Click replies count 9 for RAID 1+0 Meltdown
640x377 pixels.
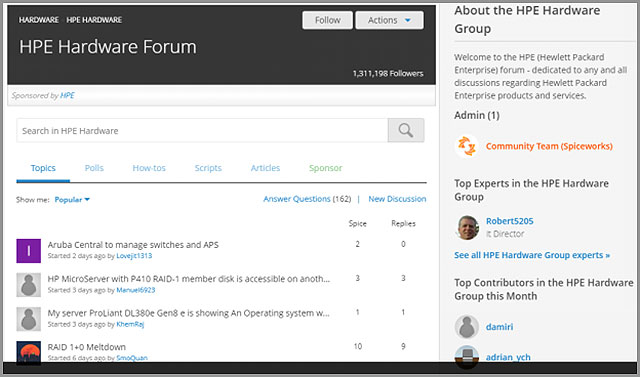(x=403, y=346)
